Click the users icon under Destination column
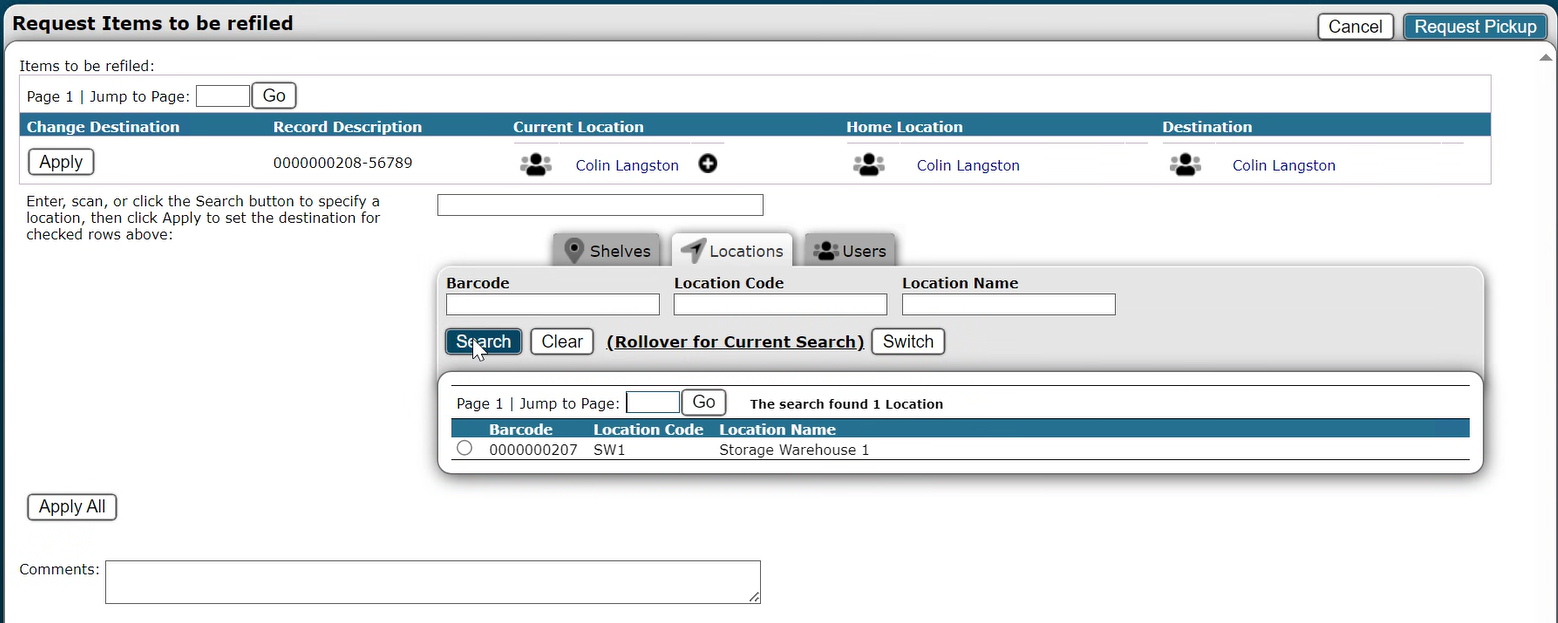 tap(1185, 165)
